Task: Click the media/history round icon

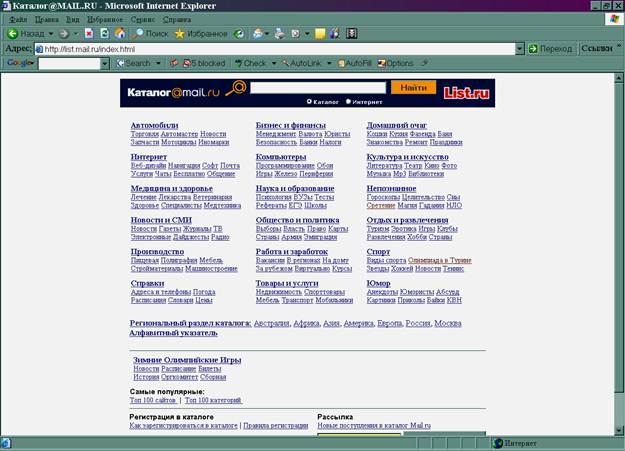Action: point(239,34)
